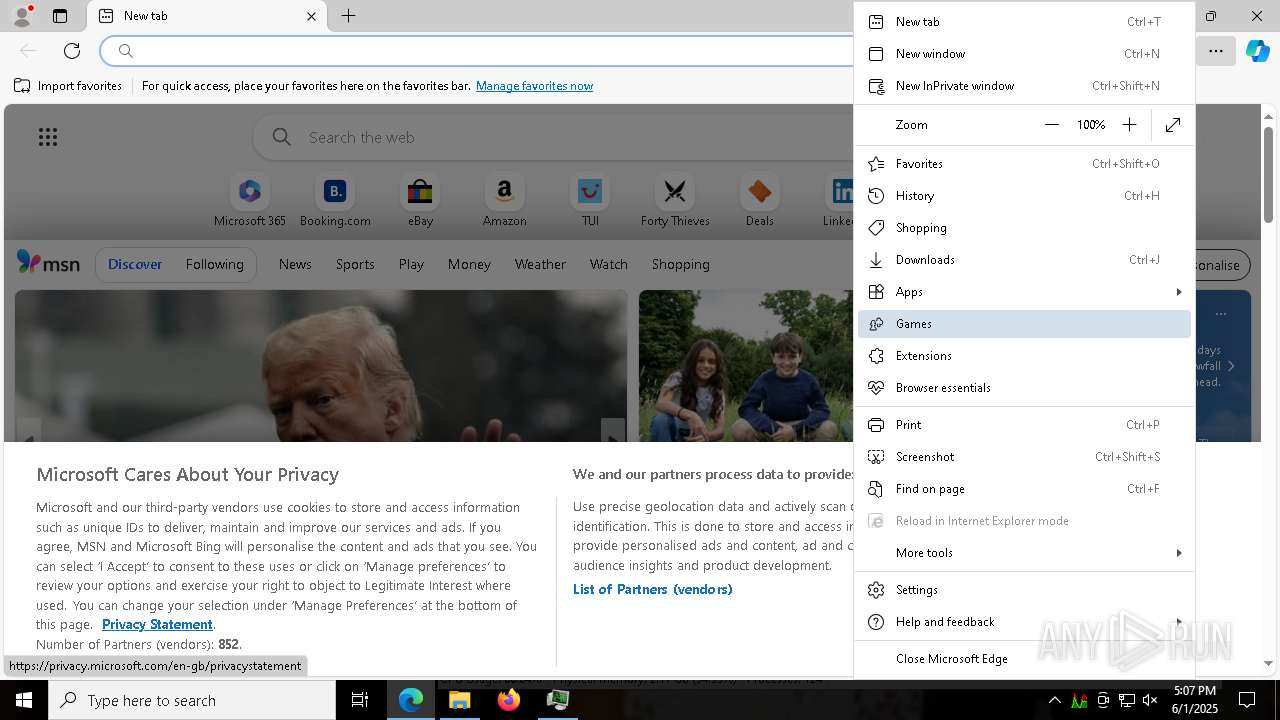Open Amazon shortcut
The width and height of the screenshot is (1280, 720).
pyautogui.click(x=504, y=200)
